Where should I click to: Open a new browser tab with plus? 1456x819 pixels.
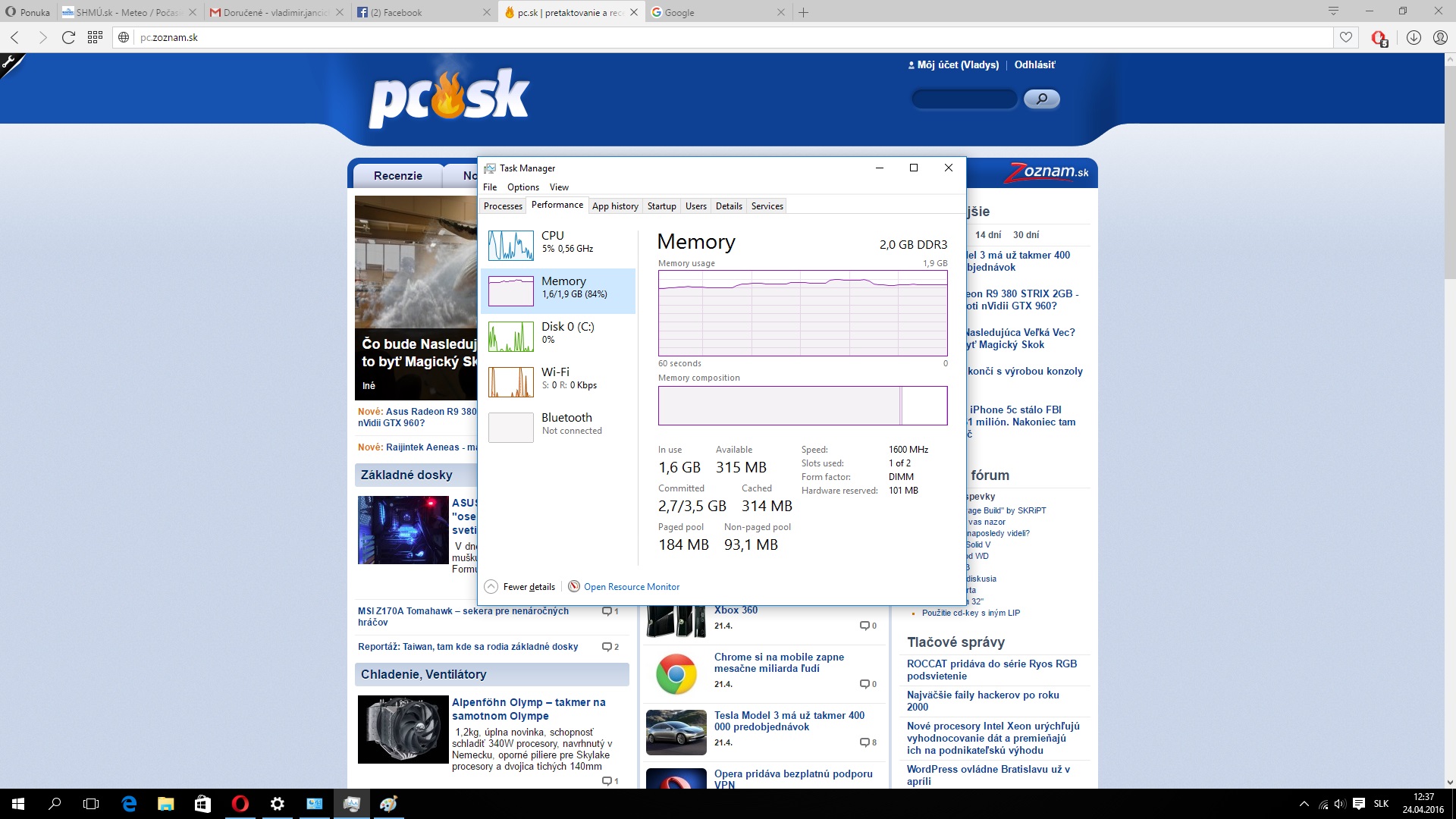[x=804, y=12]
